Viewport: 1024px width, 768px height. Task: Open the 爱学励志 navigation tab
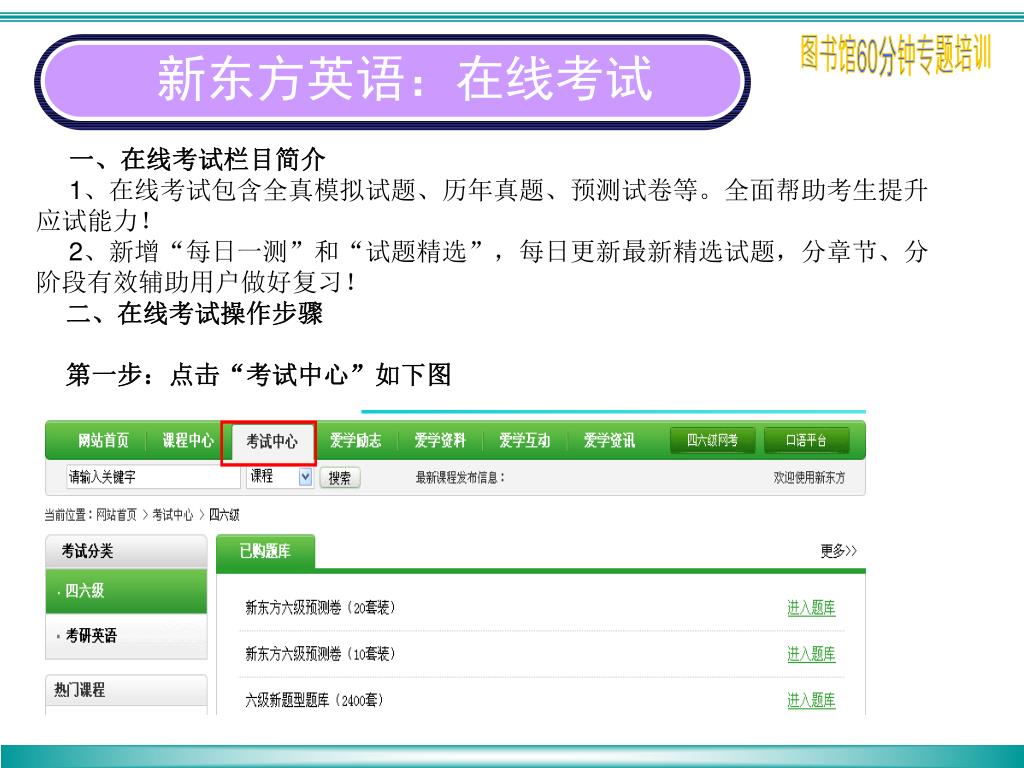click(x=355, y=440)
